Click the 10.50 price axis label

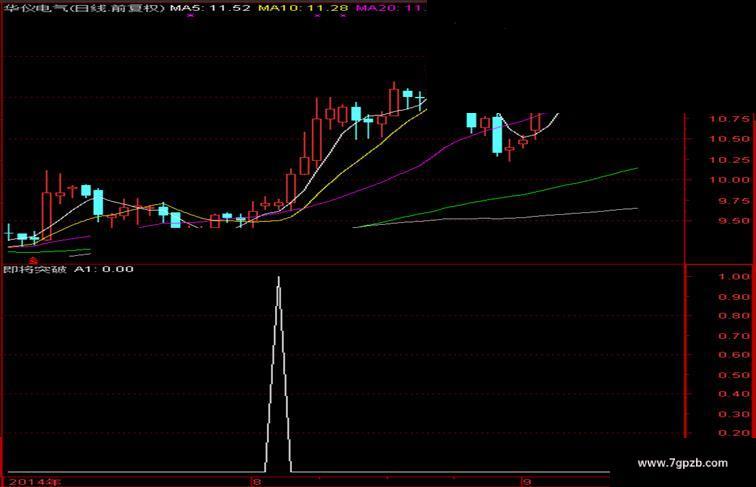pyautogui.click(x=729, y=139)
